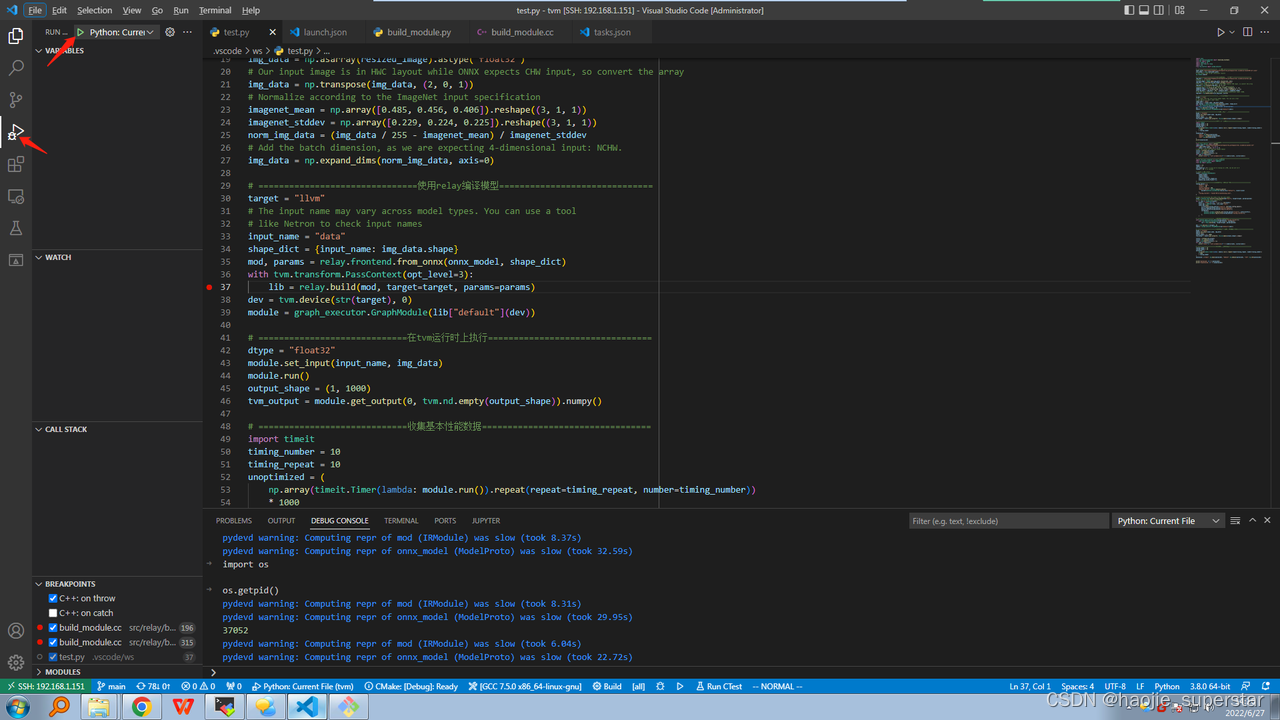Run the Python file from the editor title
1280x720 pixels.
1221,32
